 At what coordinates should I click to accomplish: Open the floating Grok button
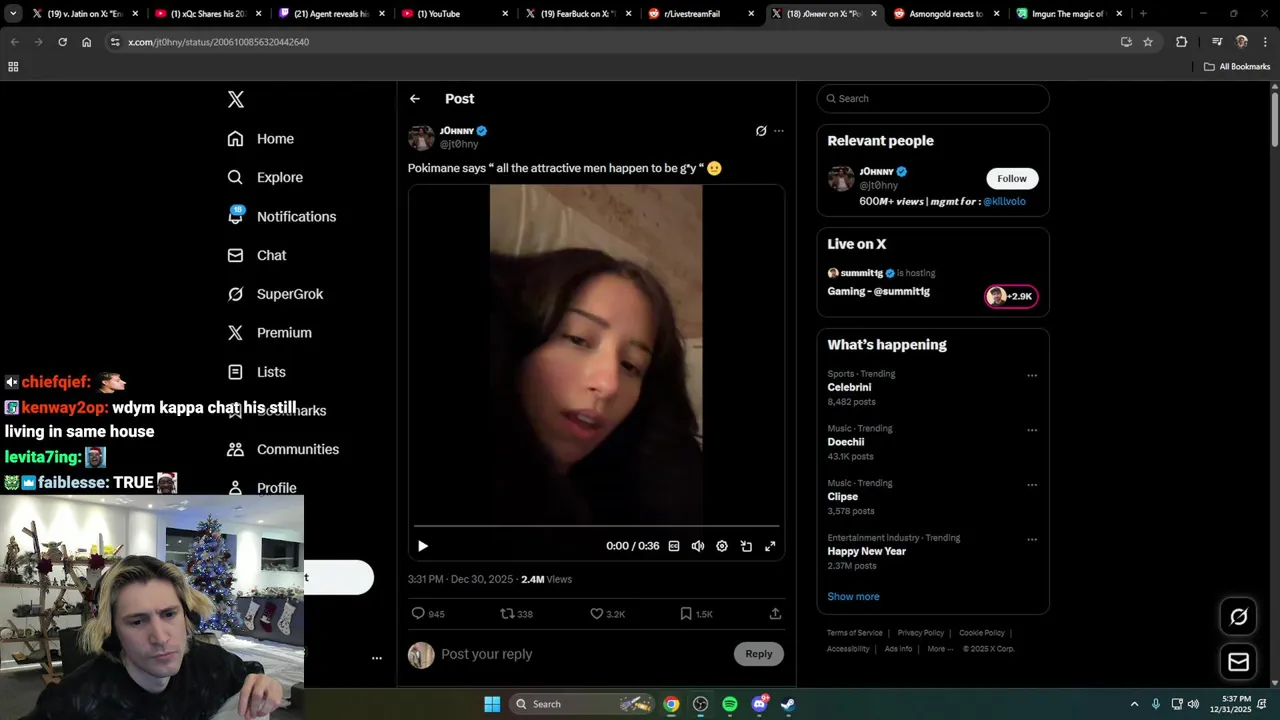click(x=1238, y=617)
